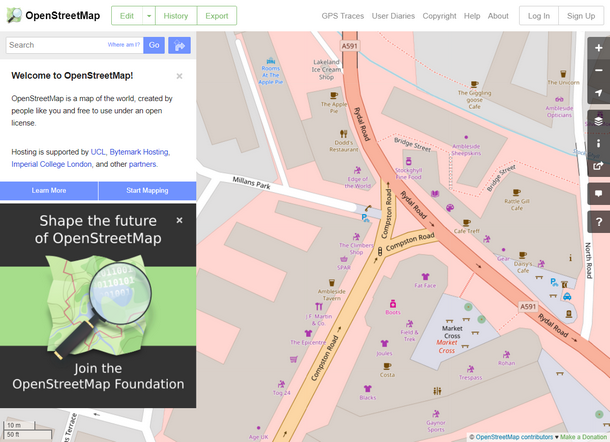Click the Edit button
610x442 pixels.
127,16
